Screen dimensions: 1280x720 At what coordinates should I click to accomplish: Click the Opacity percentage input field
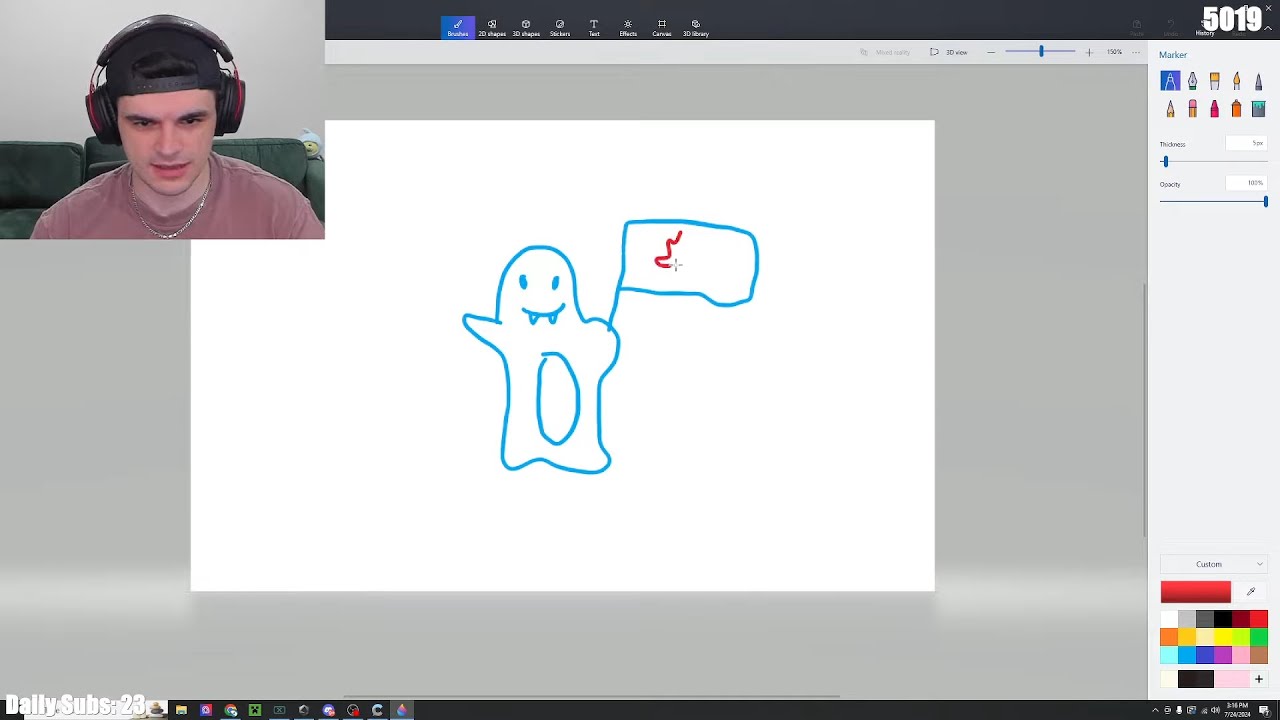click(x=1247, y=183)
